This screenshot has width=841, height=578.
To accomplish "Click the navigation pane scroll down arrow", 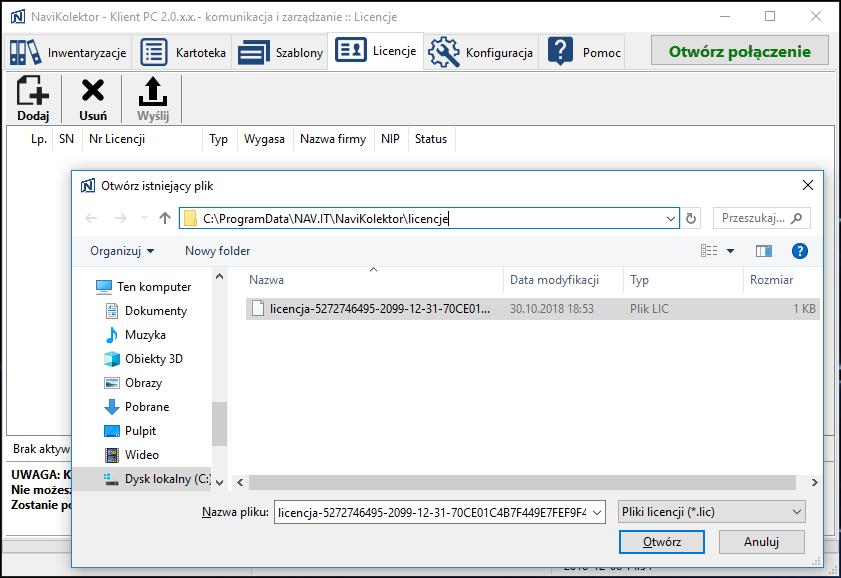I will click(x=219, y=483).
